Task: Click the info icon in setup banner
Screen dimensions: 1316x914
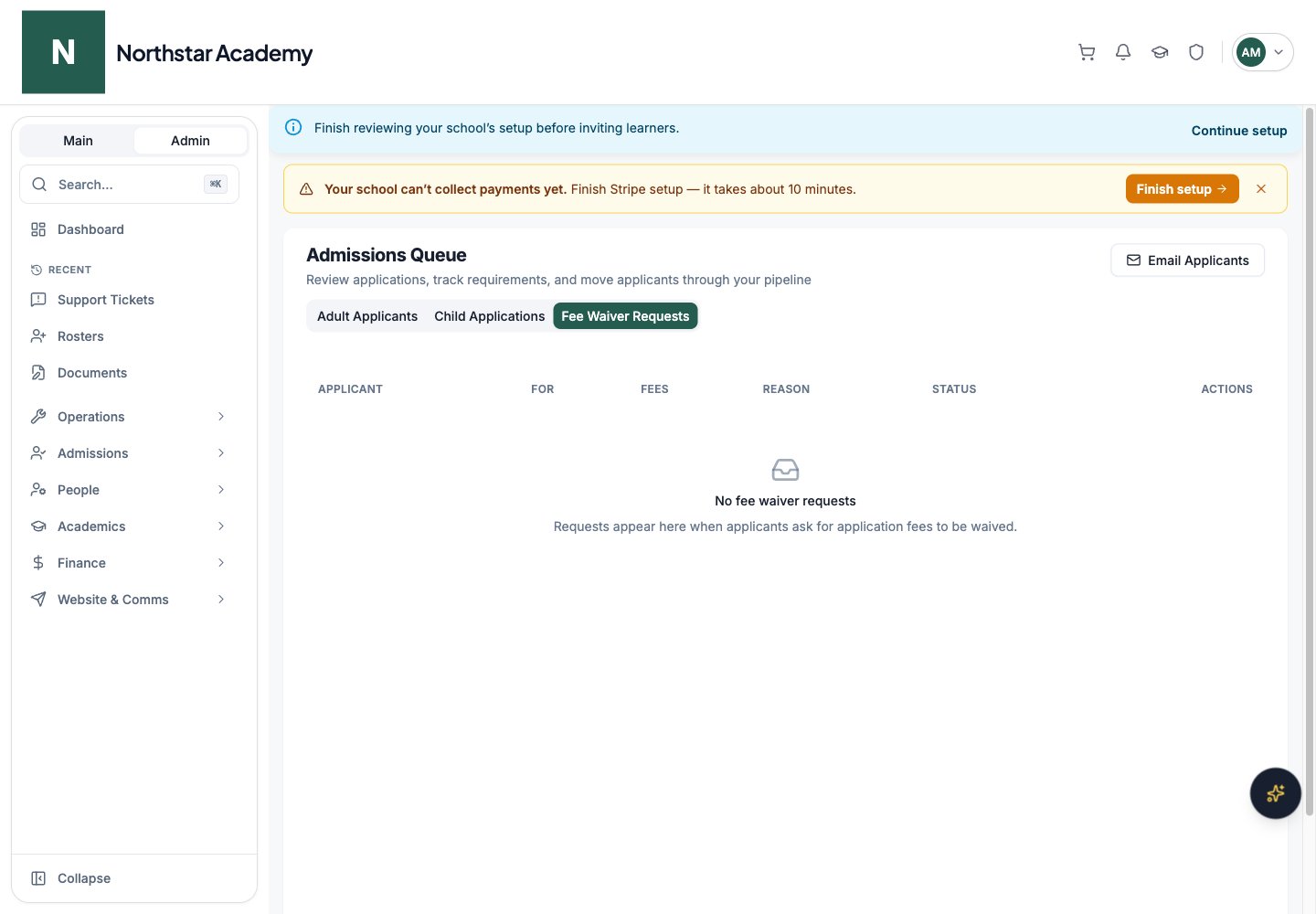Action: 293,128
